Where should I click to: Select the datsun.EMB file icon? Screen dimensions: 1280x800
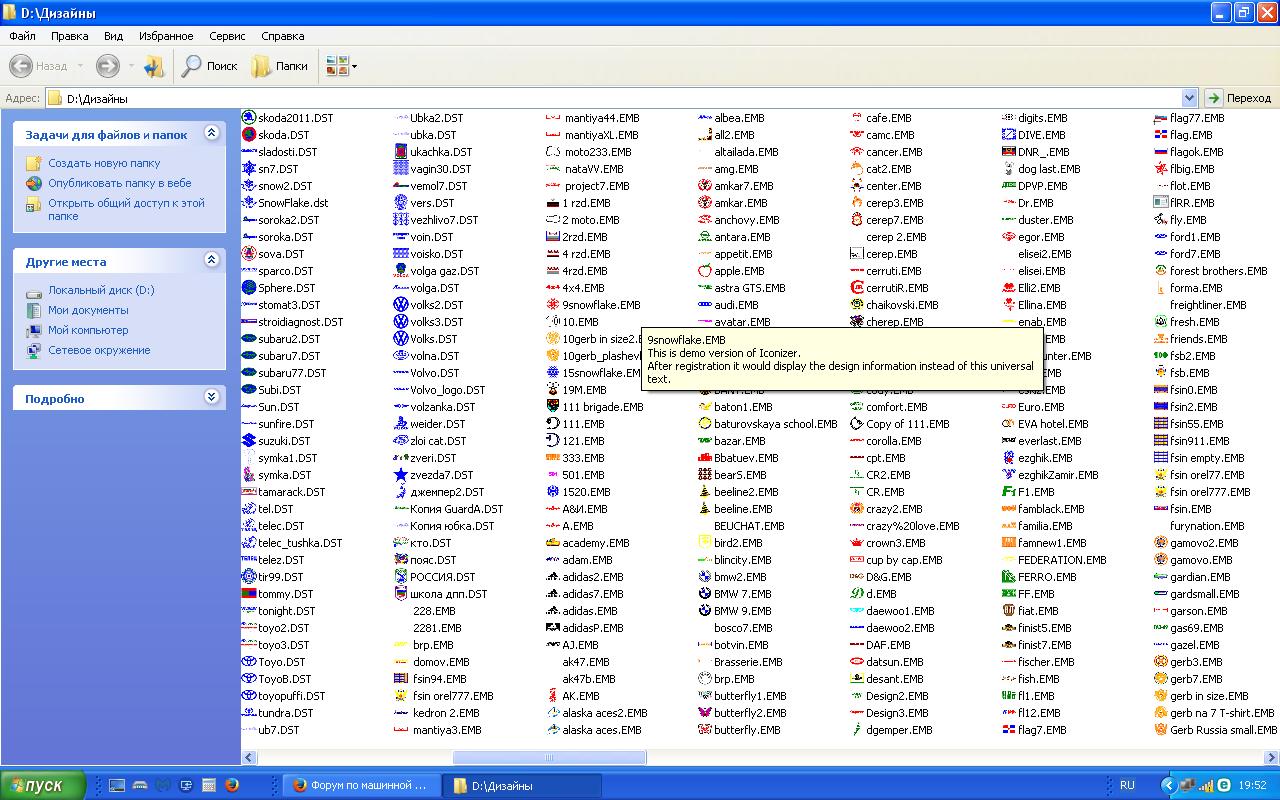pos(857,662)
